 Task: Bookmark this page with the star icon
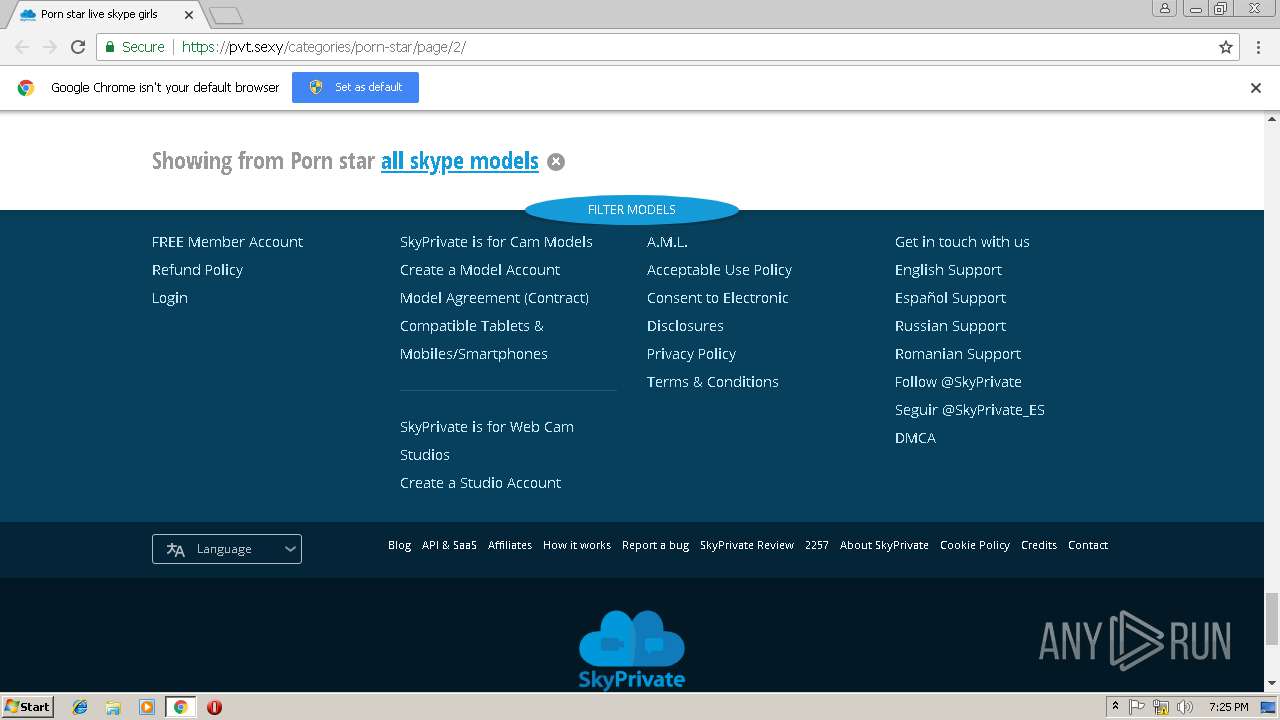(1226, 47)
